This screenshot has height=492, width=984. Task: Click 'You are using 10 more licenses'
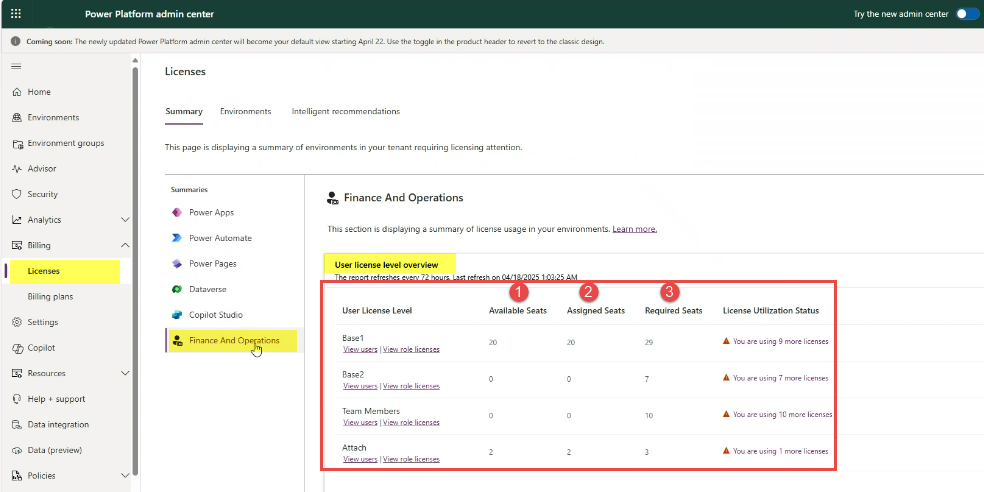click(783, 414)
